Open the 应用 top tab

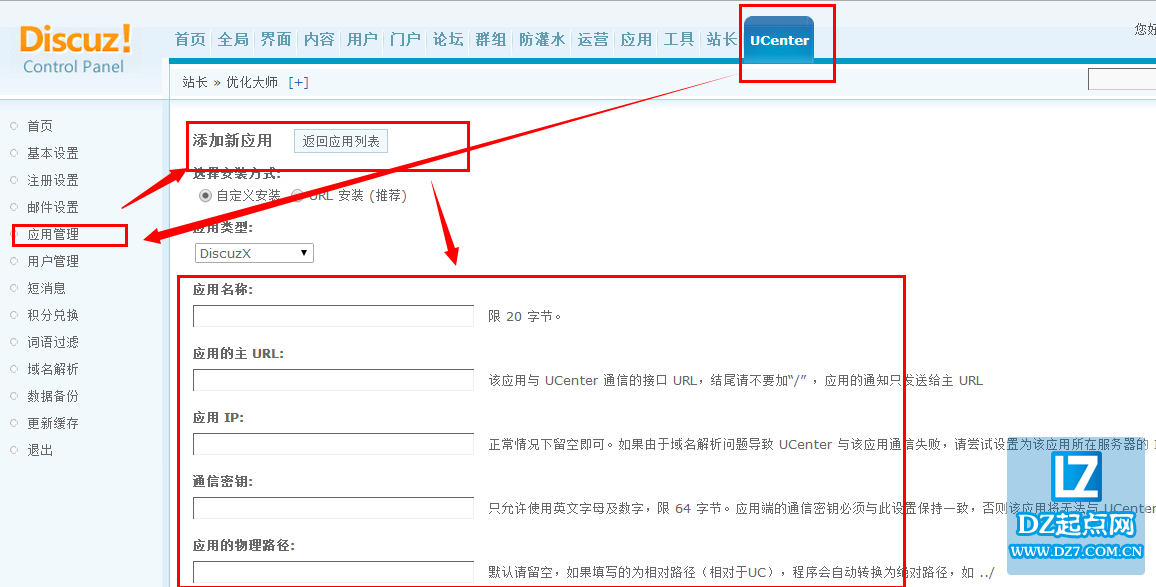(636, 40)
